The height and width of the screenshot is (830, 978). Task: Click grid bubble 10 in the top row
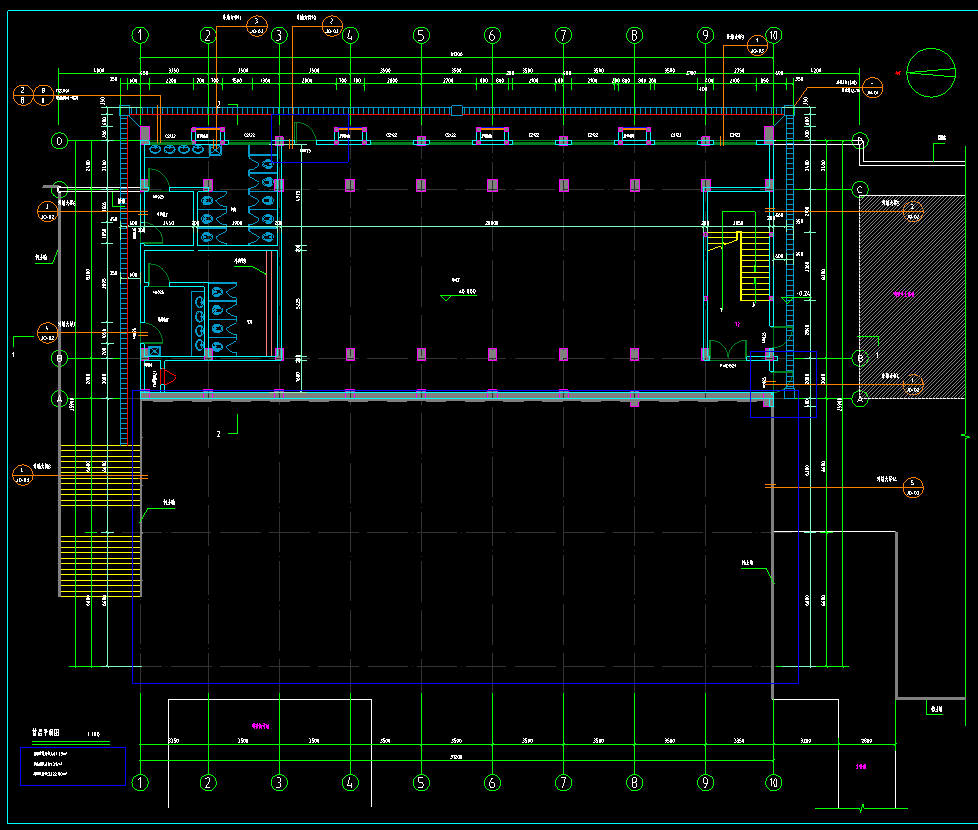click(x=773, y=36)
